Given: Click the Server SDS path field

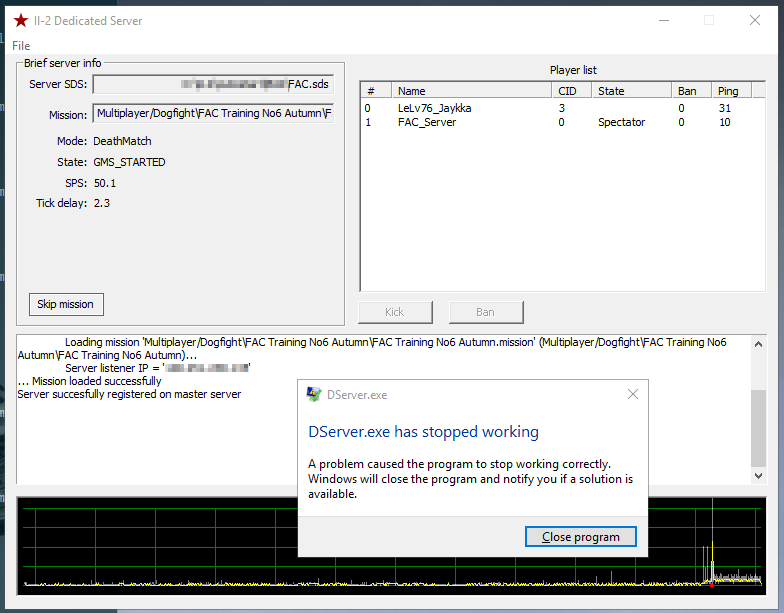Looking at the screenshot, I should pyautogui.click(x=214, y=84).
